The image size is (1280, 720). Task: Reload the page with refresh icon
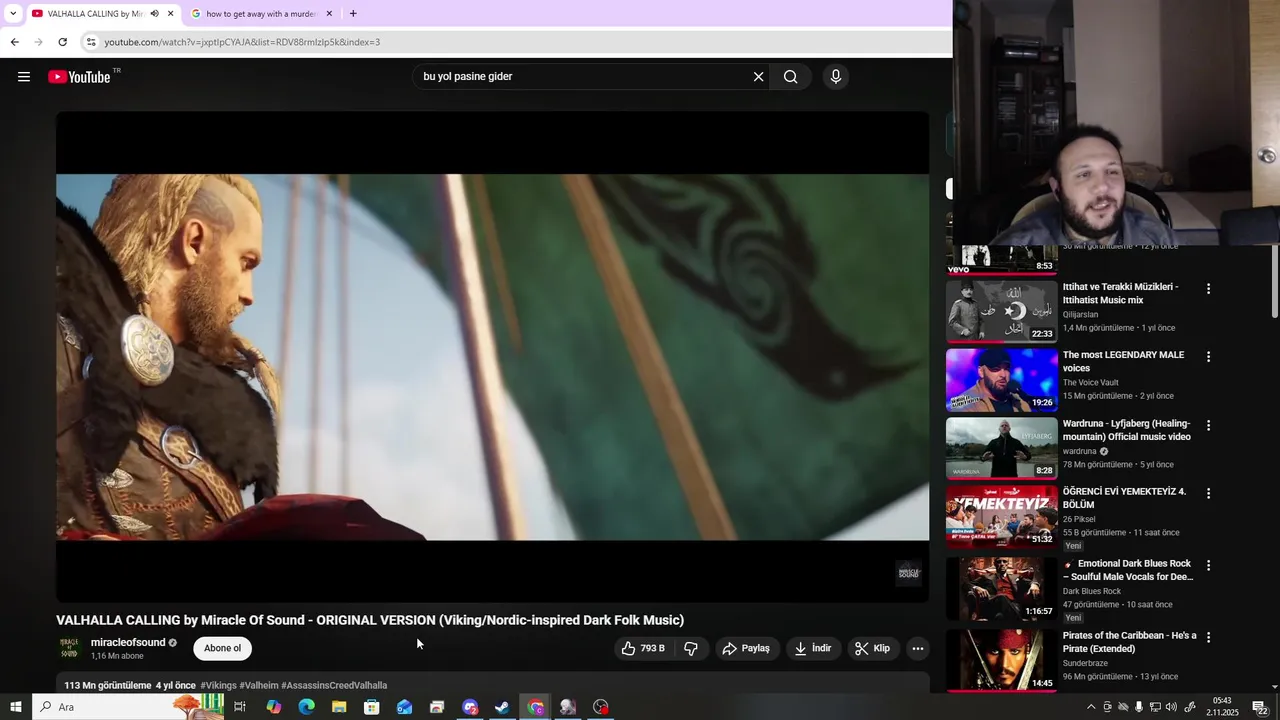click(x=62, y=42)
